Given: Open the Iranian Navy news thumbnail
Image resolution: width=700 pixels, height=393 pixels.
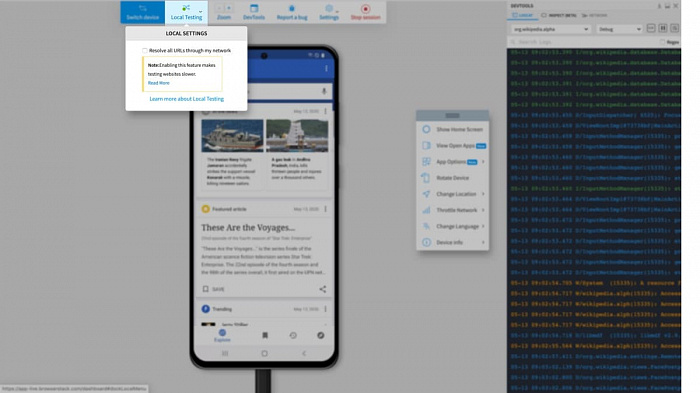Looking at the screenshot, I should point(232,136).
